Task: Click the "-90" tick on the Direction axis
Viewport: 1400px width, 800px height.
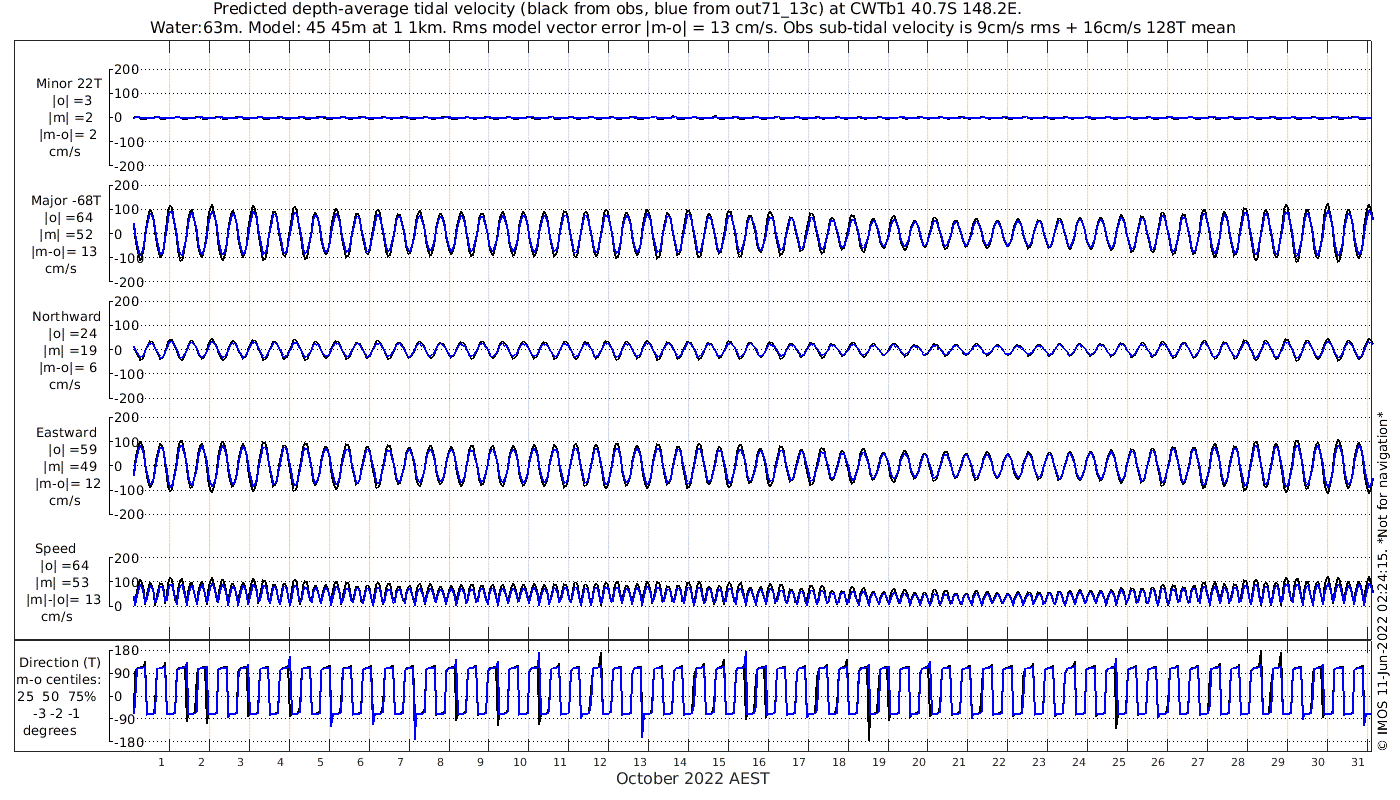Action: pos(126,720)
